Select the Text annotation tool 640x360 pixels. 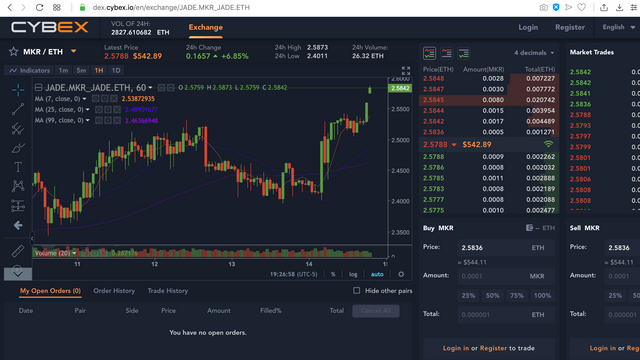tap(18, 167)
